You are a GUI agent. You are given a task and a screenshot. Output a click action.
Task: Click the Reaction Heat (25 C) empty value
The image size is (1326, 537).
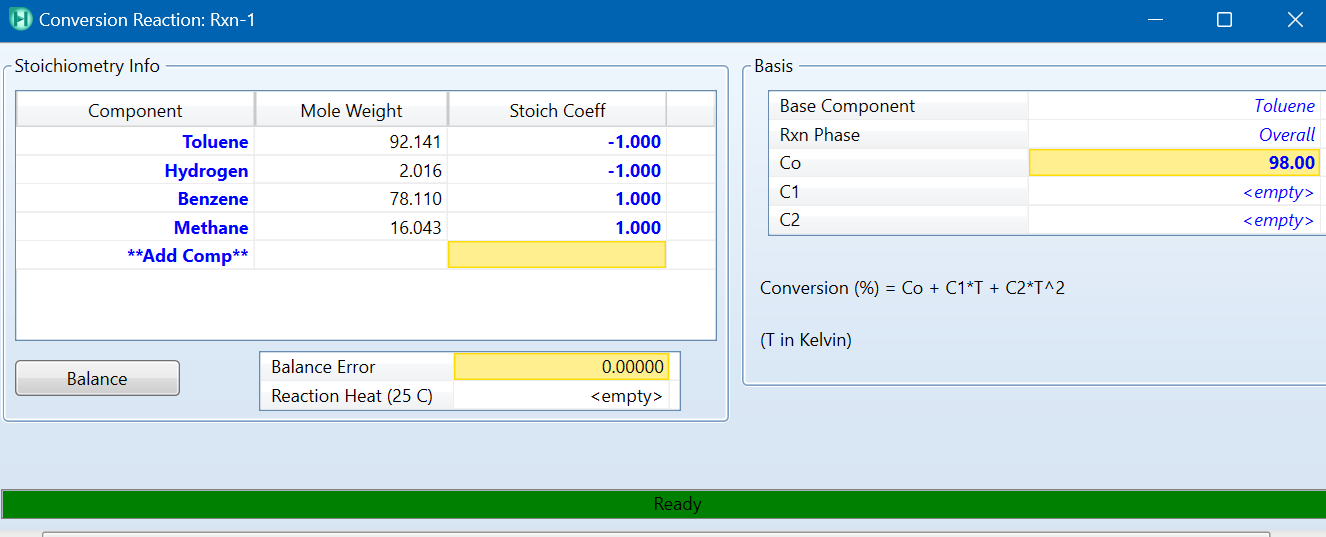tap(561, 396)
